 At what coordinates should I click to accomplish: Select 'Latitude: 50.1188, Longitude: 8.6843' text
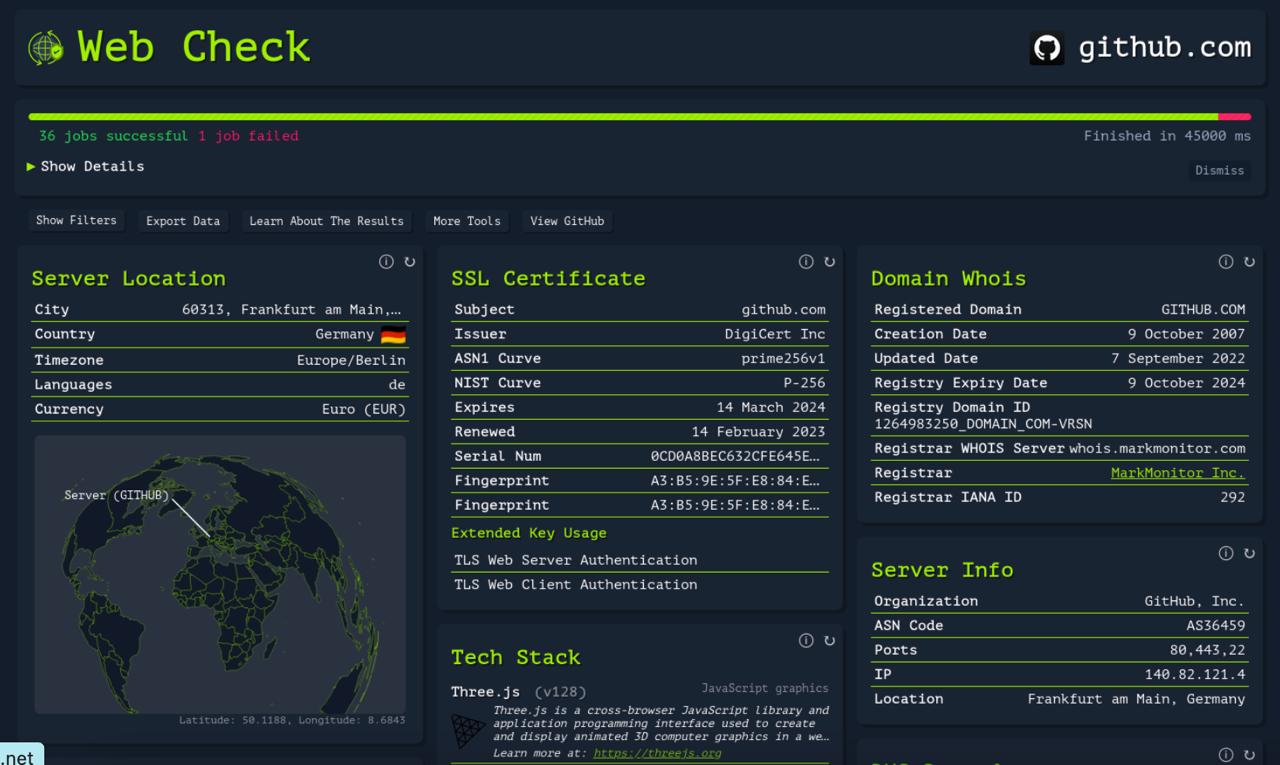tap(292, 720)
